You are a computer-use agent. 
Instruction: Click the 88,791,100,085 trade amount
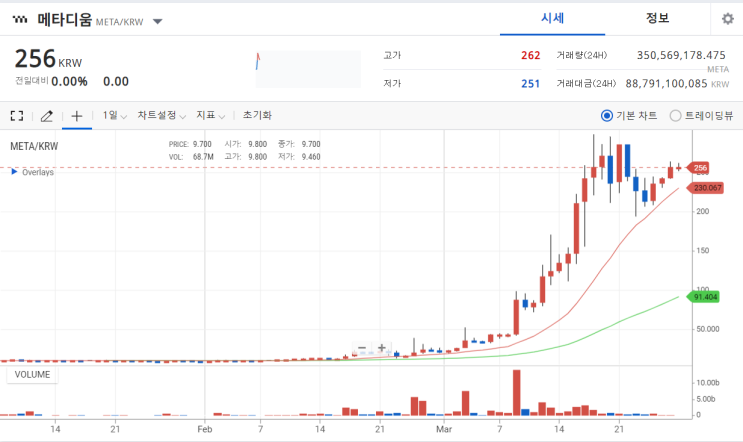(666, 84)
